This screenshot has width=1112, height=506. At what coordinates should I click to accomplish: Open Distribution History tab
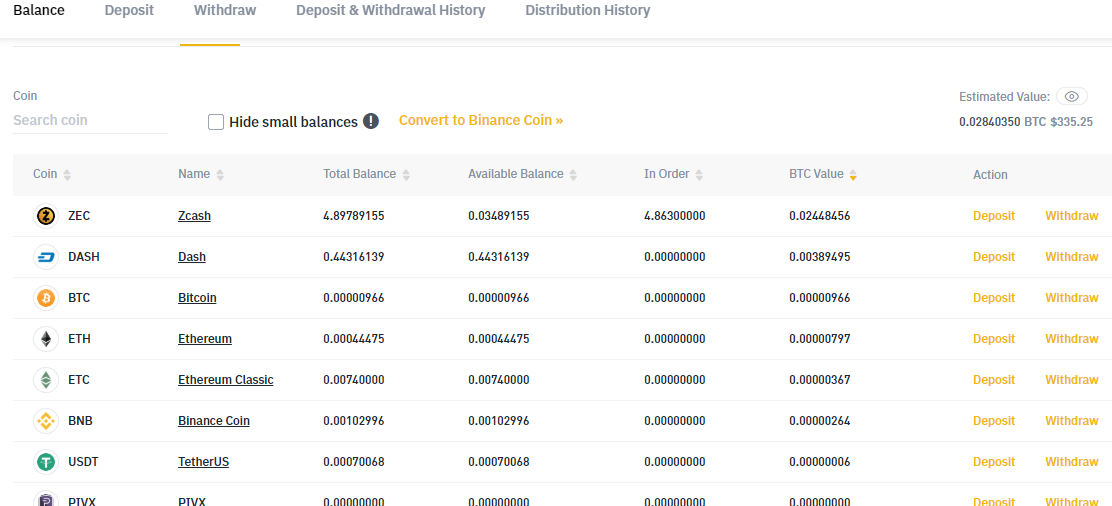click(x=587, y=11)
